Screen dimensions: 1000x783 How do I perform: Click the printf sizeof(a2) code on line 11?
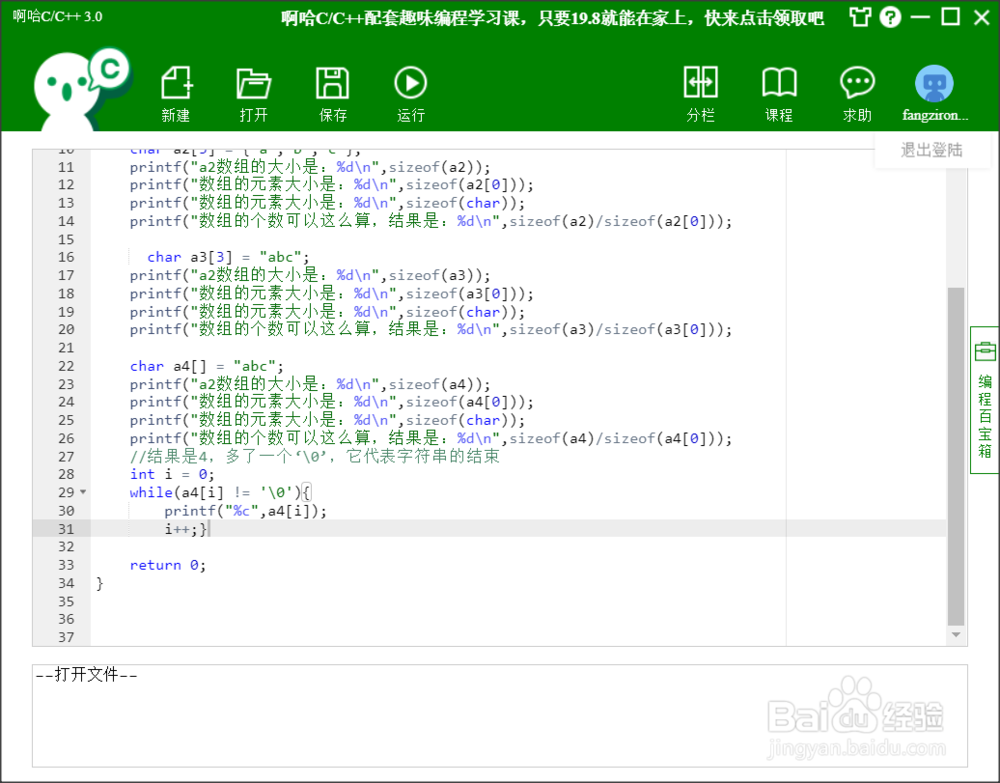tap(310, 167)
